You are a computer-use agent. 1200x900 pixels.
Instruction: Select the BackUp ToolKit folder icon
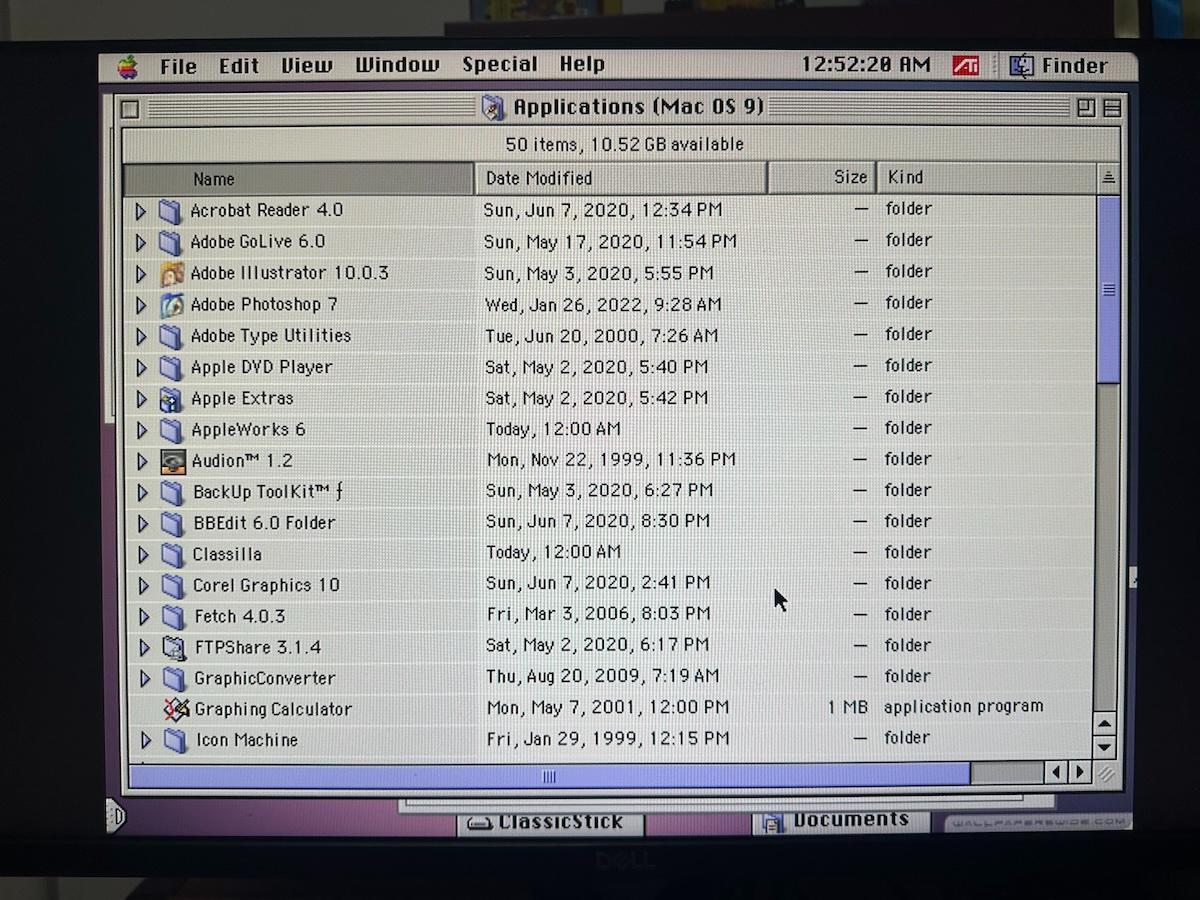pos(174,492)
